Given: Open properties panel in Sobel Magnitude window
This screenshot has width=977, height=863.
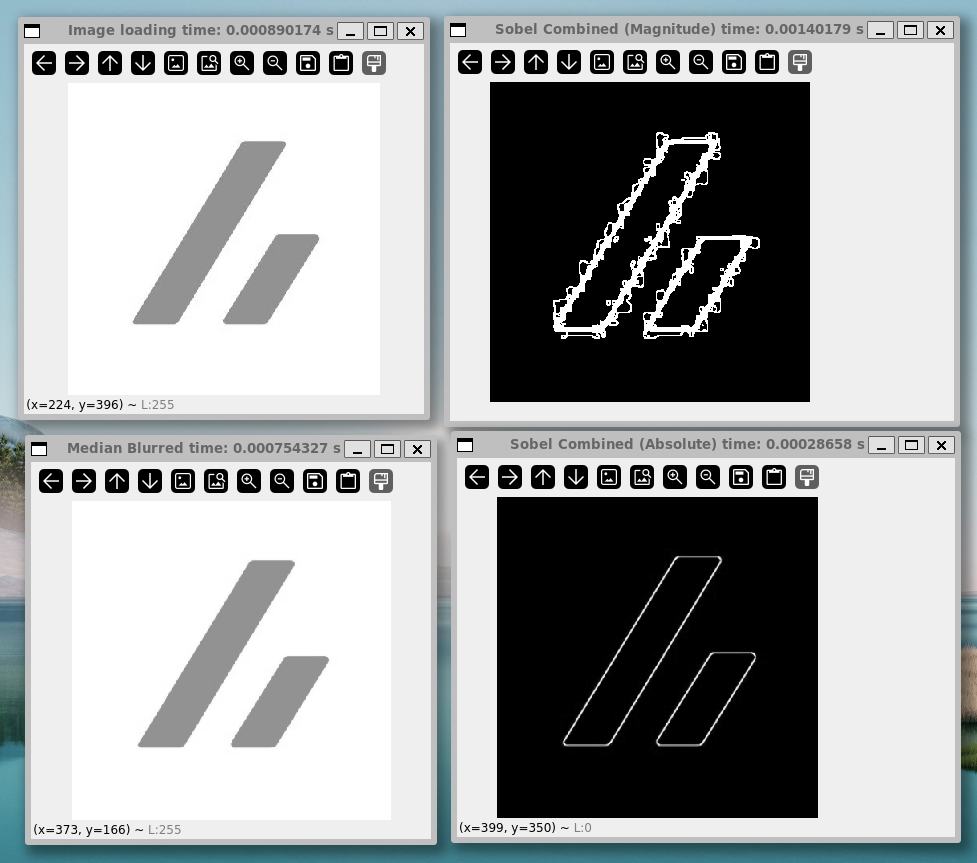Looking at the screenshot, I should click(800, 62).
